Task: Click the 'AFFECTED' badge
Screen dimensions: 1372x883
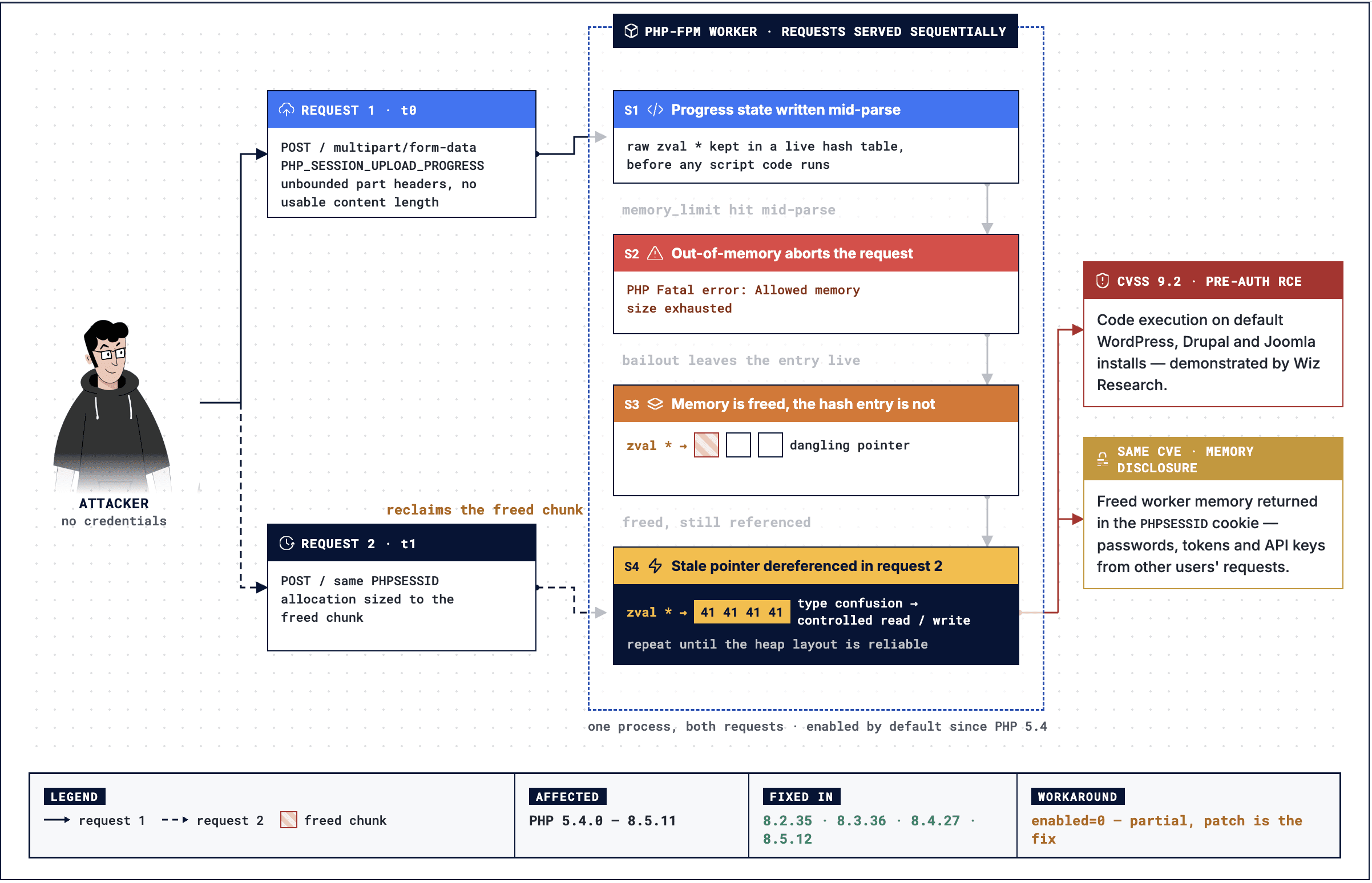Action: pos(568,797)
